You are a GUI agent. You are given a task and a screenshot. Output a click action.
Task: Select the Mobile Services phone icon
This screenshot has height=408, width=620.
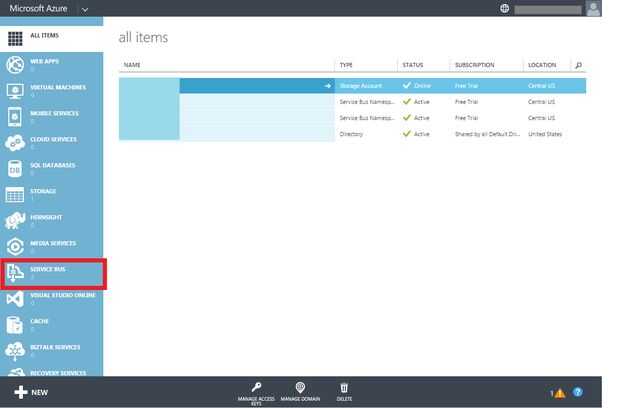[15, 117]
